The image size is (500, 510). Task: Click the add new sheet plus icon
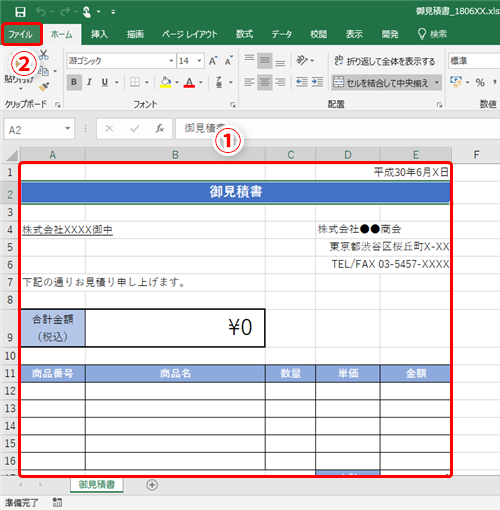152,485
